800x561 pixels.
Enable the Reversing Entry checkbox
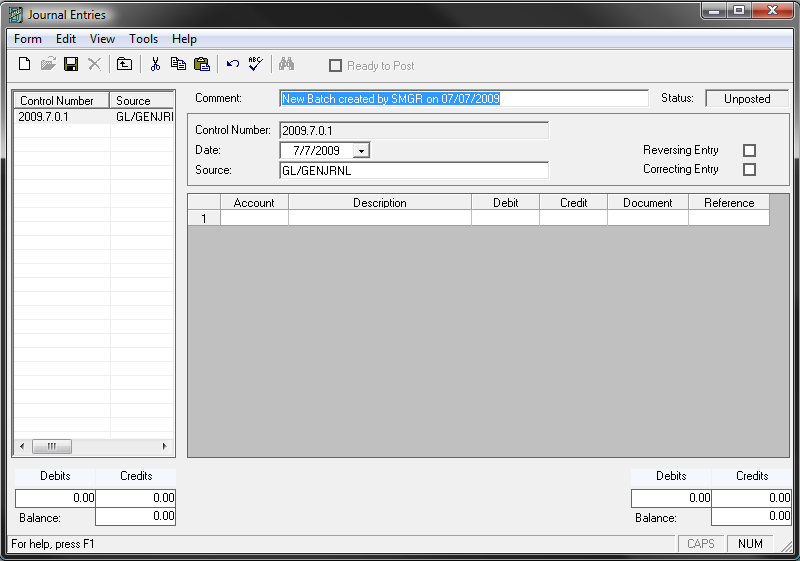pos(749,150)
